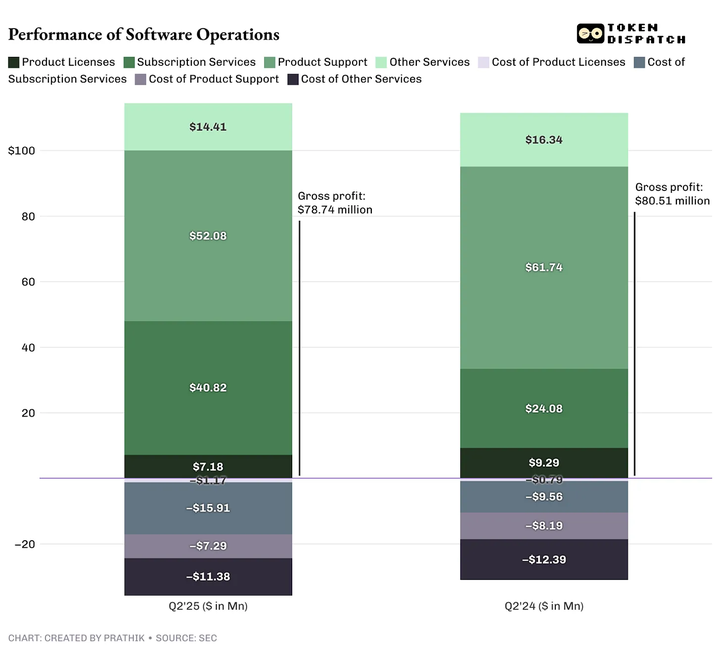Click the Cost of Product Support swatch
720x659 pixels.
[141, 79]
